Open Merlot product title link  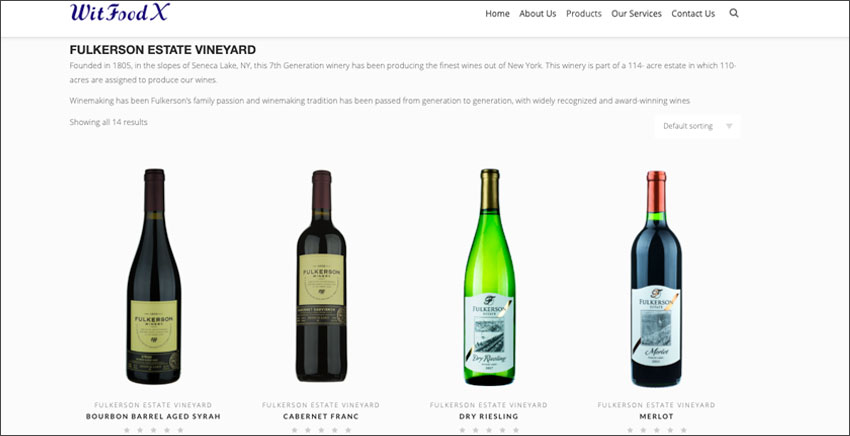656,416
